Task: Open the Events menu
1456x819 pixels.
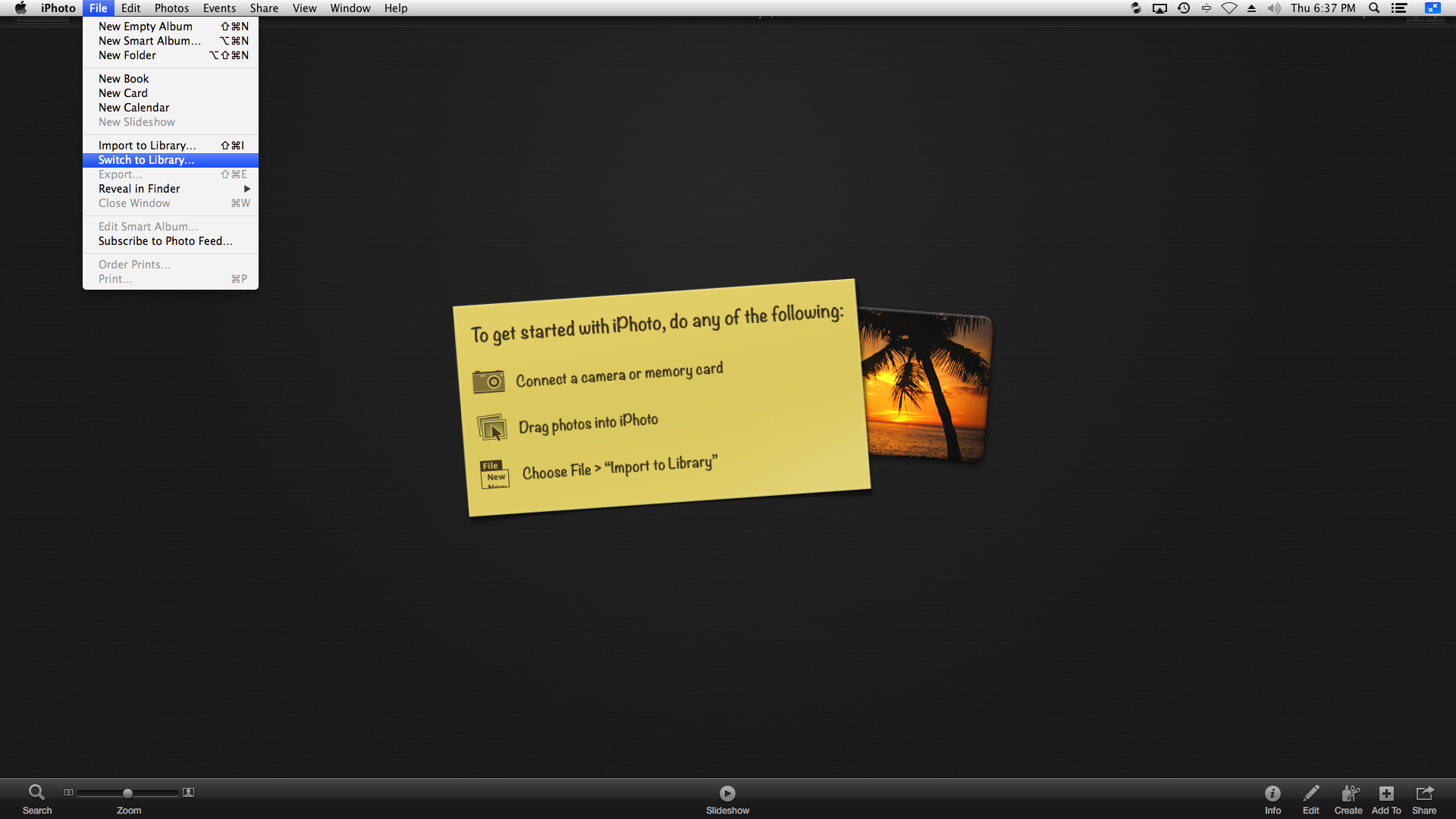Action: [219, 8]
